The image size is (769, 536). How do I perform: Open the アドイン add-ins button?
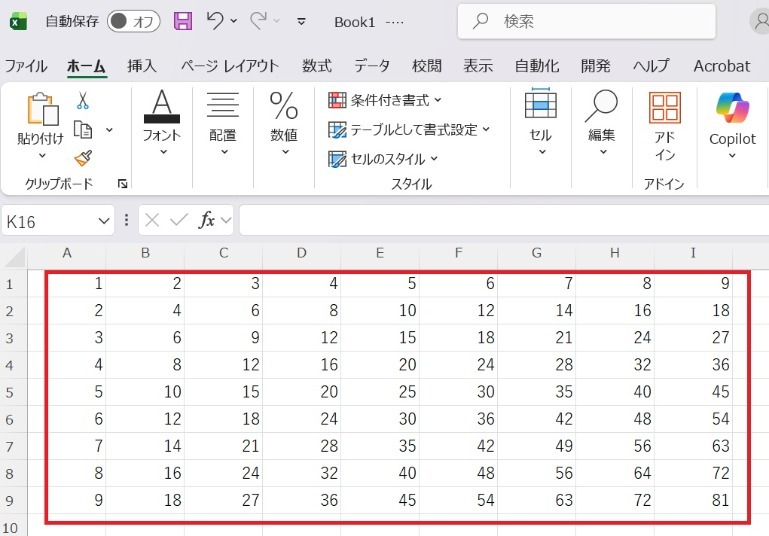(x=665, y=126)
